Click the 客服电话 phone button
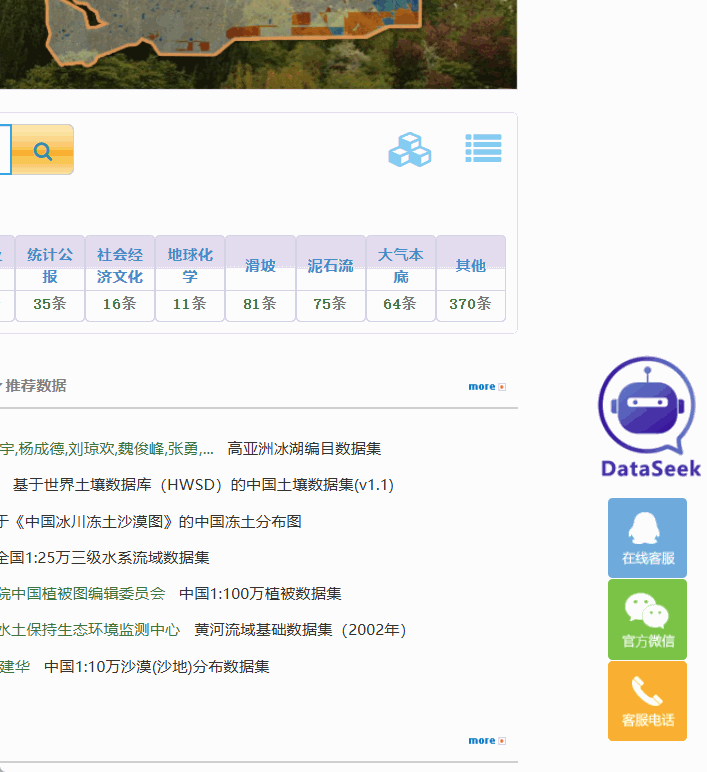The height and width of the screenshot is (772, 707). (x=647, y=701)
